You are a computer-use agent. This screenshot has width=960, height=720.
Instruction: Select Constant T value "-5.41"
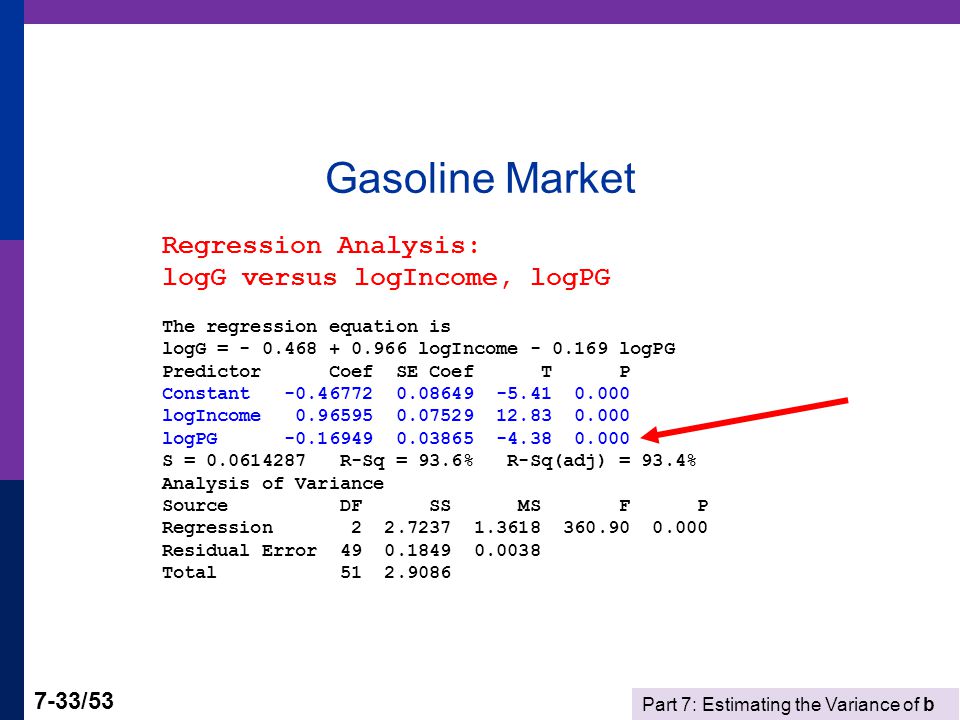point(524,393)
